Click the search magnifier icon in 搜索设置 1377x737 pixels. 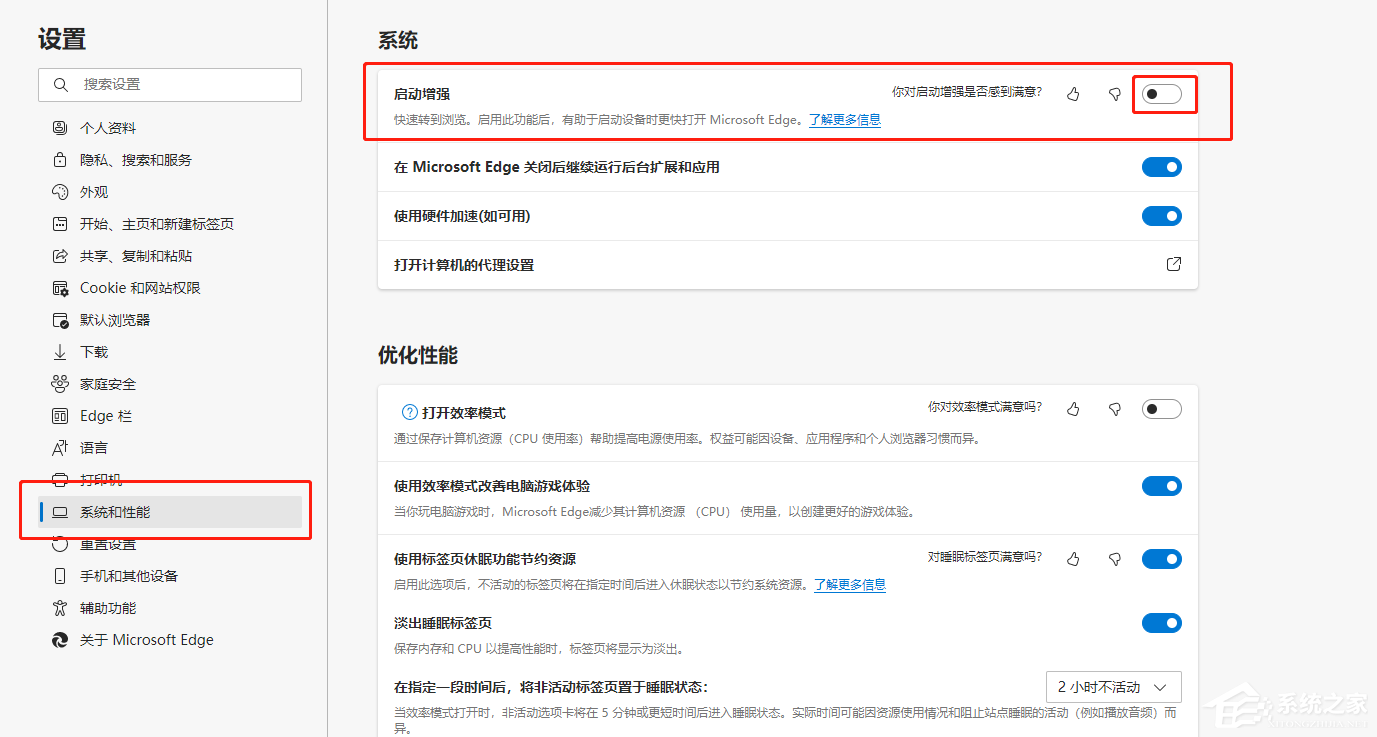click(x=61, y=85)
